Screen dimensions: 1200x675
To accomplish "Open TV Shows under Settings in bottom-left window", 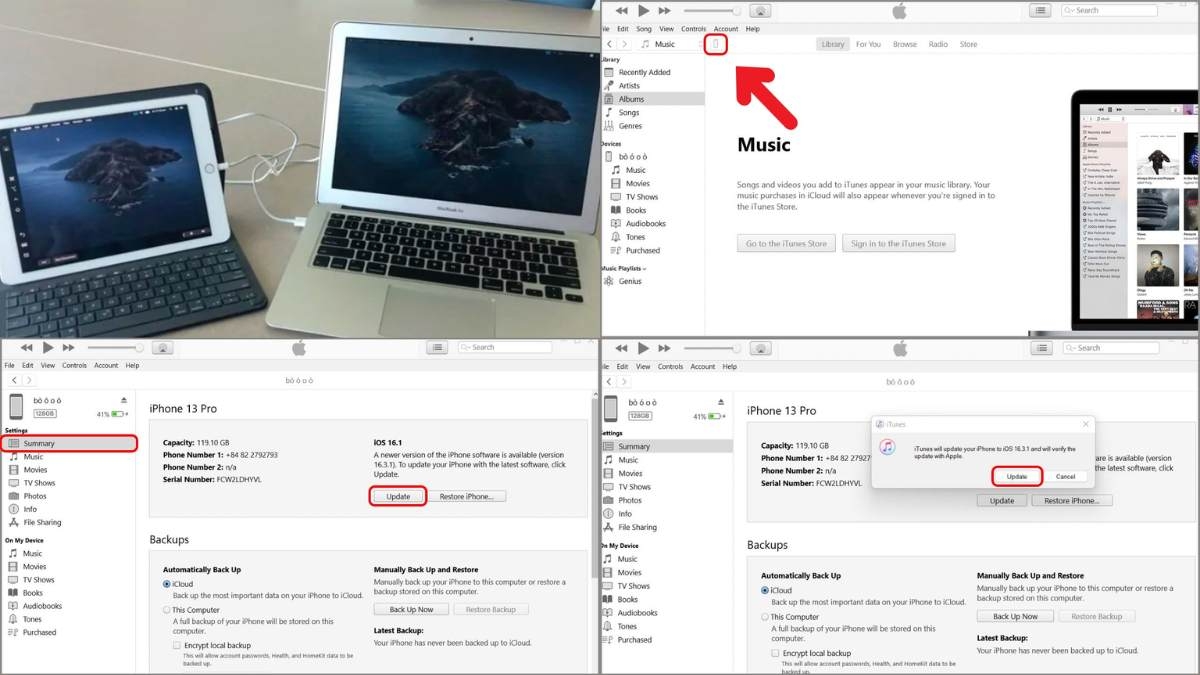I will [39, 483].
